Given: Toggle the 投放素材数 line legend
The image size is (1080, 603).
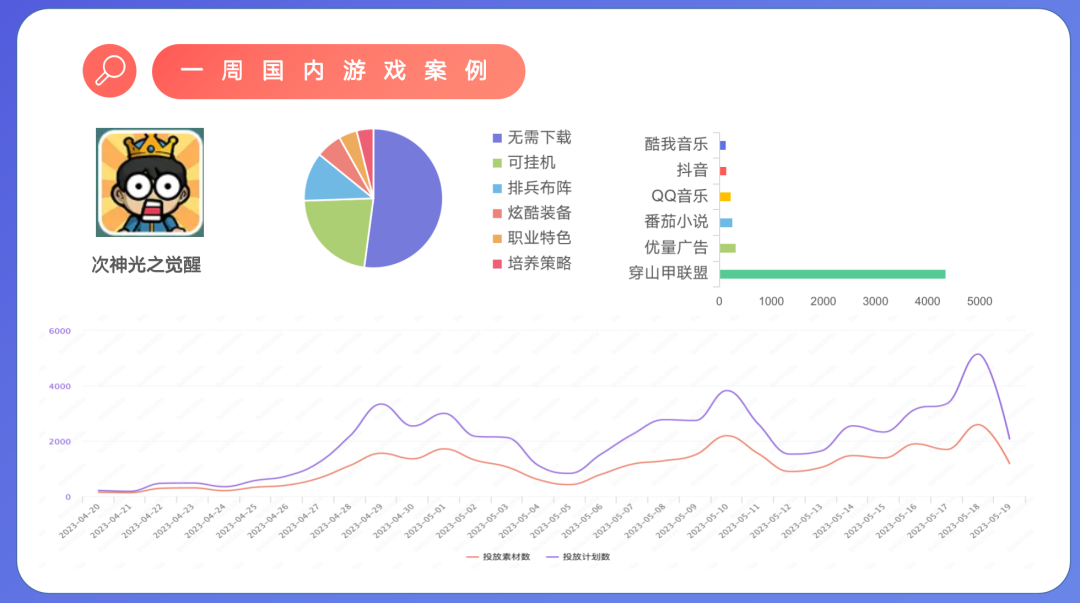Looking at the screenshot, I should pos(499,557).
